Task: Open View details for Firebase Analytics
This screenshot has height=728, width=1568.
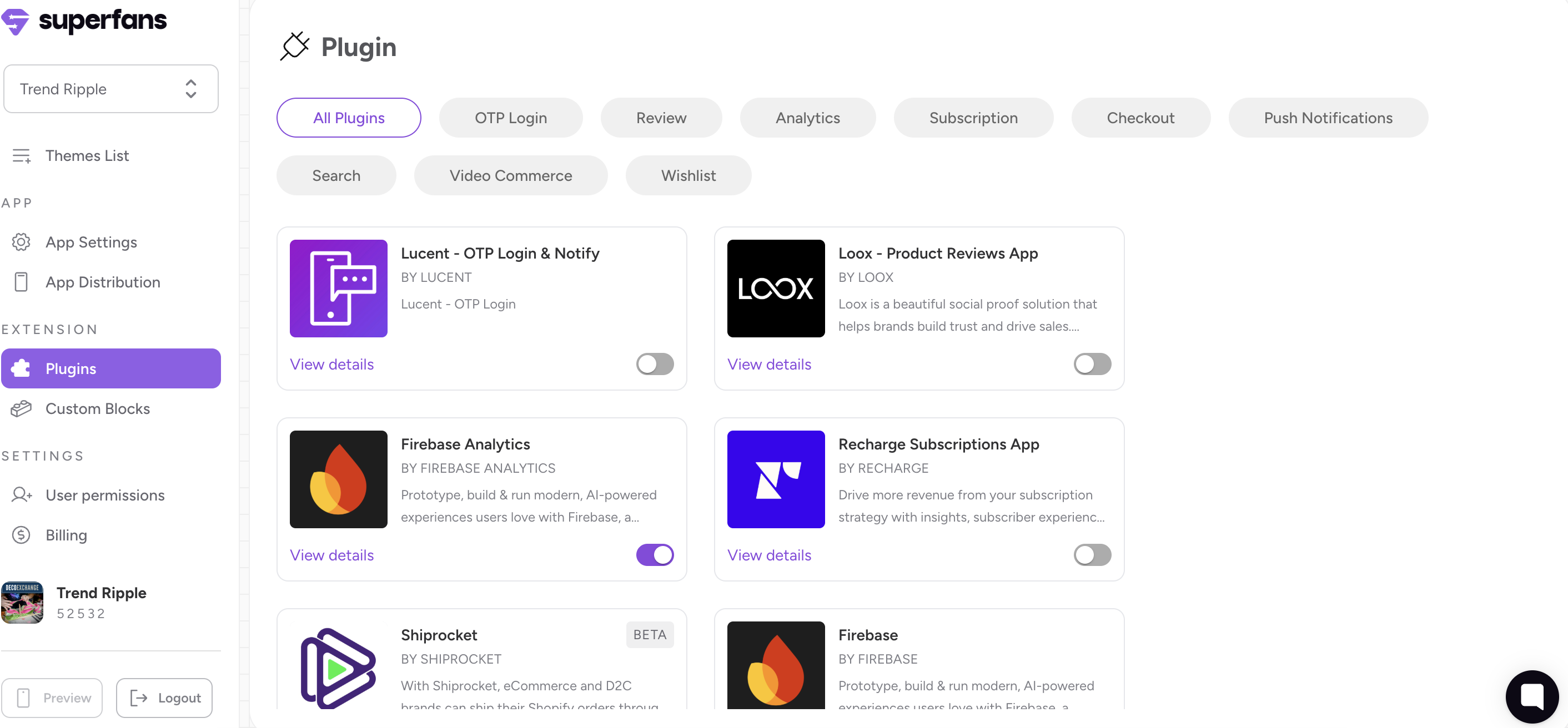Action: [331, 555]
